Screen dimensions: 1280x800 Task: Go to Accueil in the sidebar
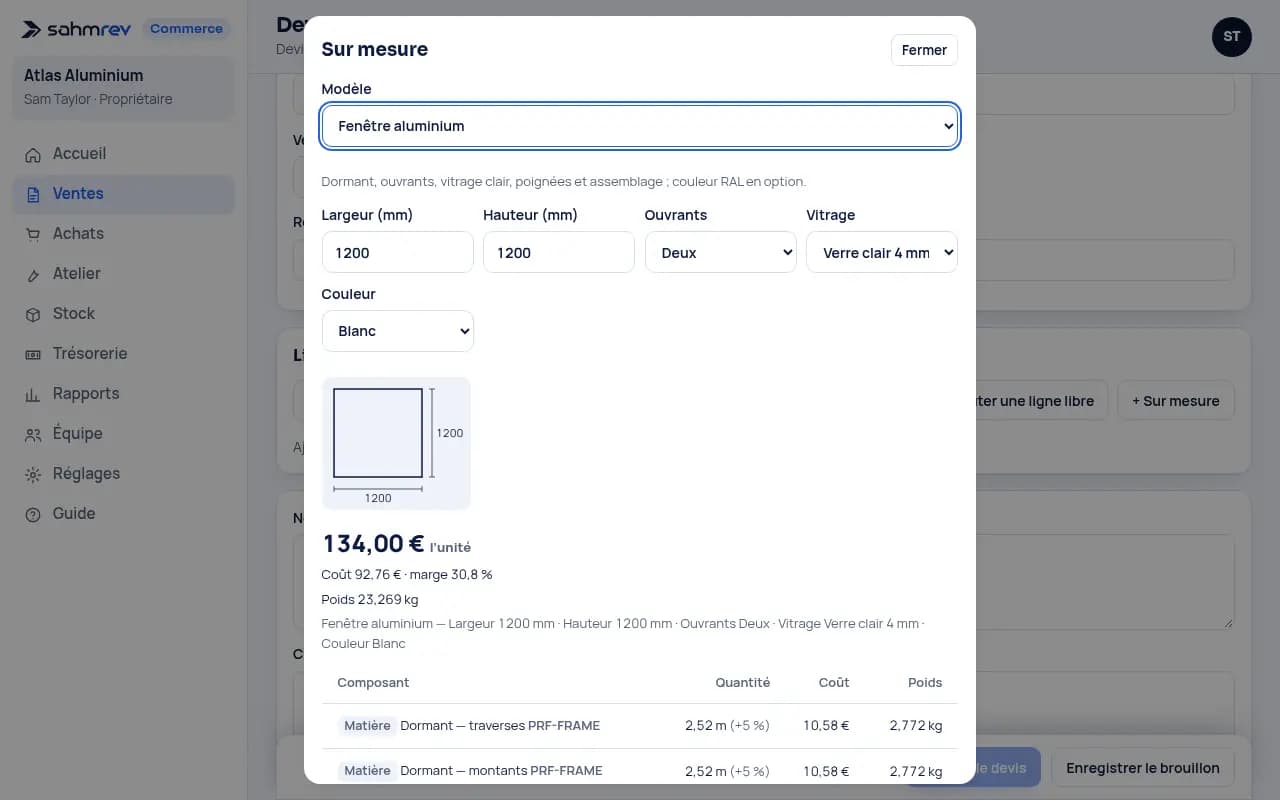[x=124, y=154]
